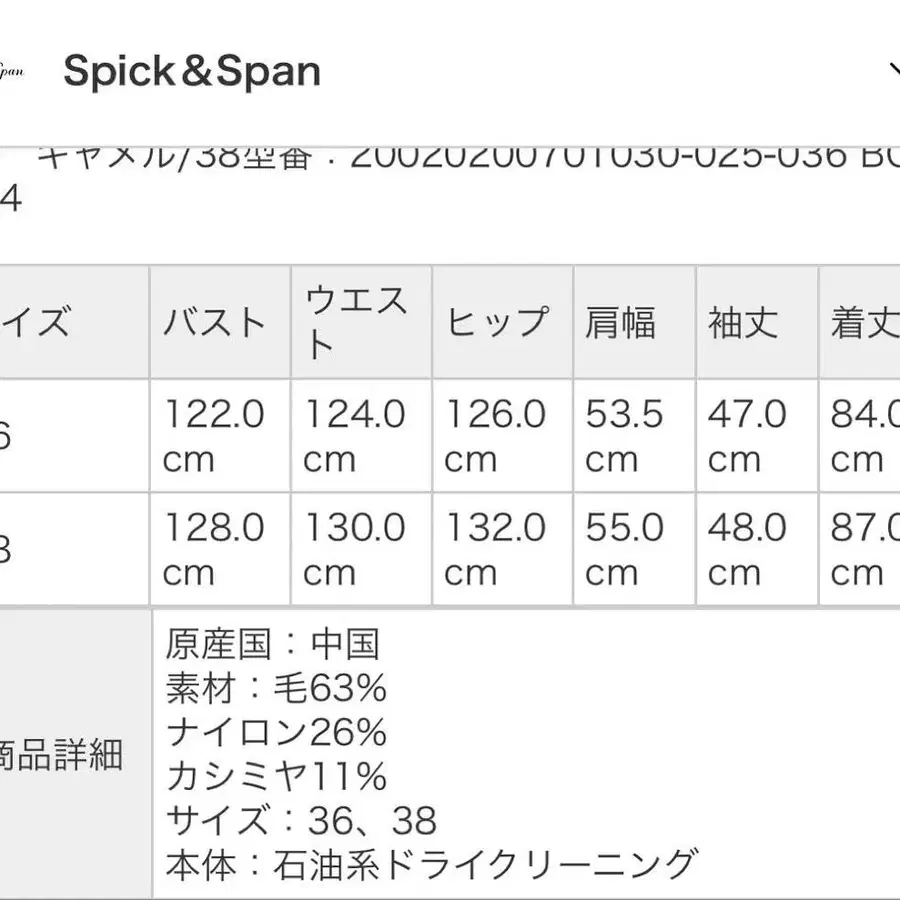Select the ウエスト column header

(358, 320)
